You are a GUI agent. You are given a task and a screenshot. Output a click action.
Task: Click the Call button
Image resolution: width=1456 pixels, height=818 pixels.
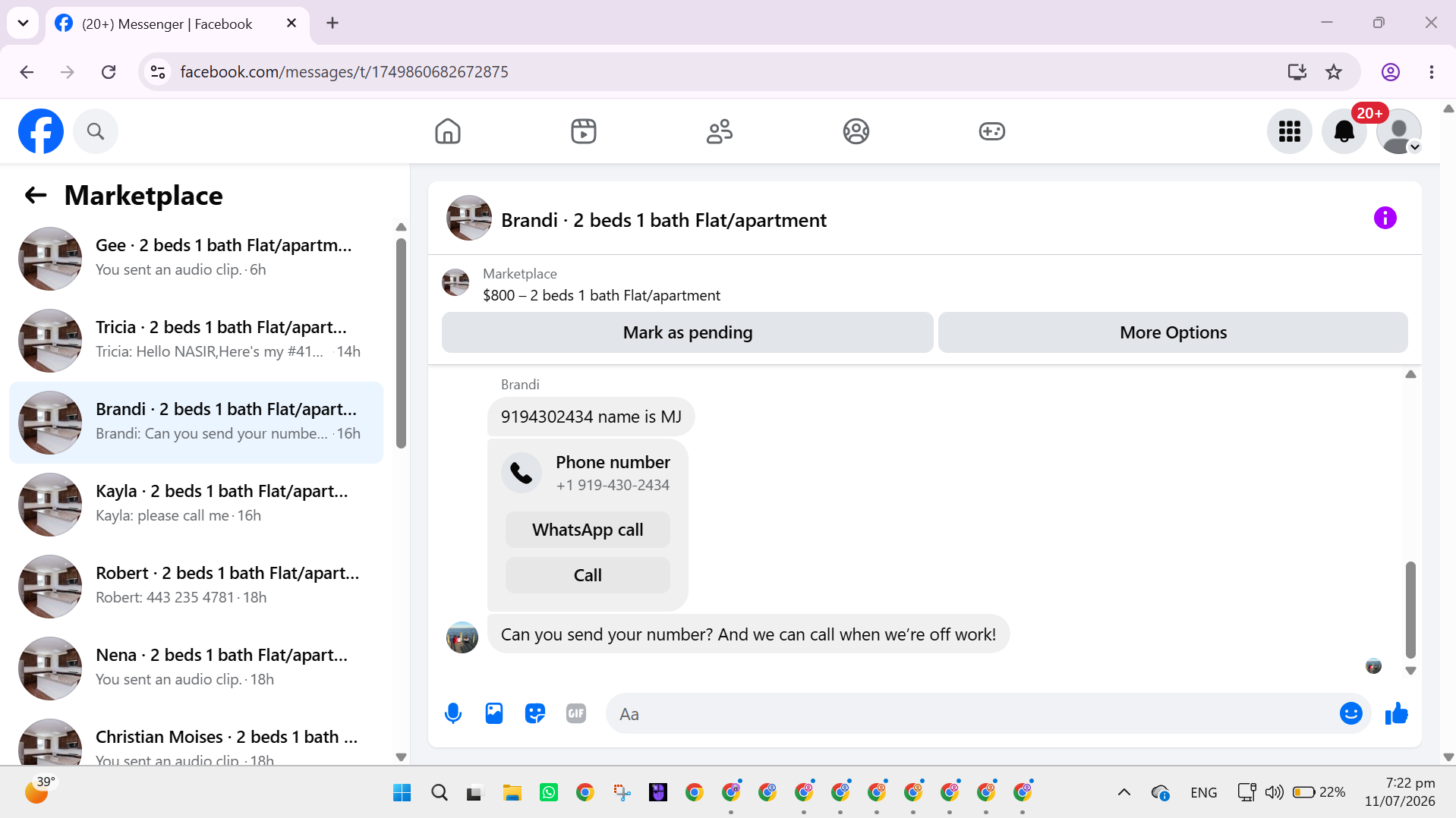coord(588,575)
